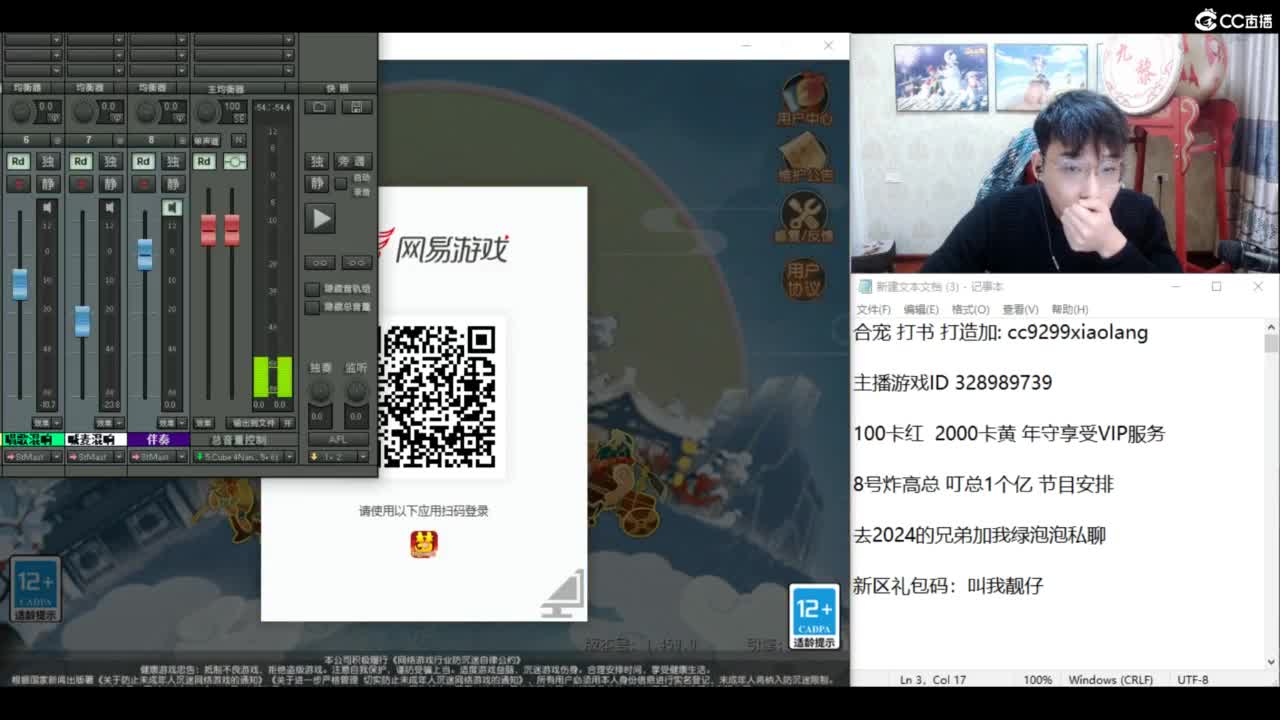
Task: Click the master pan knob showing 100
Action: tap(205, 111)
